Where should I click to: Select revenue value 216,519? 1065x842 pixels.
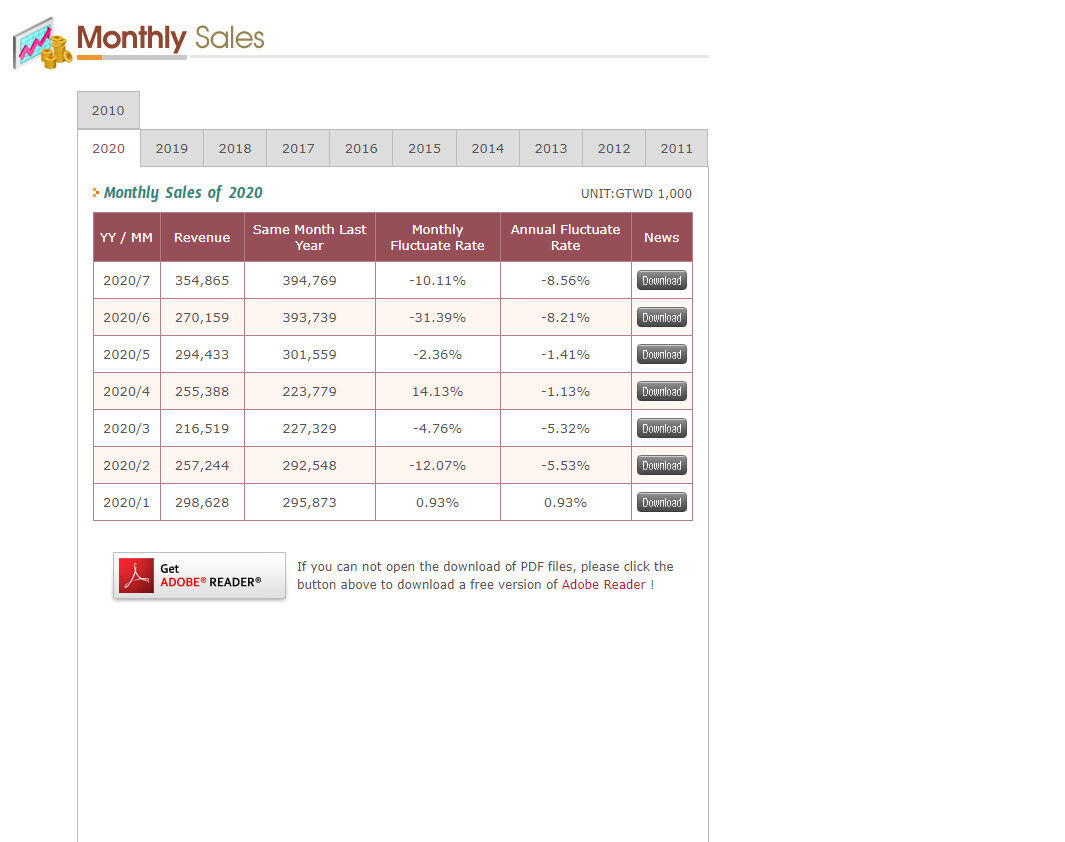(202, 428)
